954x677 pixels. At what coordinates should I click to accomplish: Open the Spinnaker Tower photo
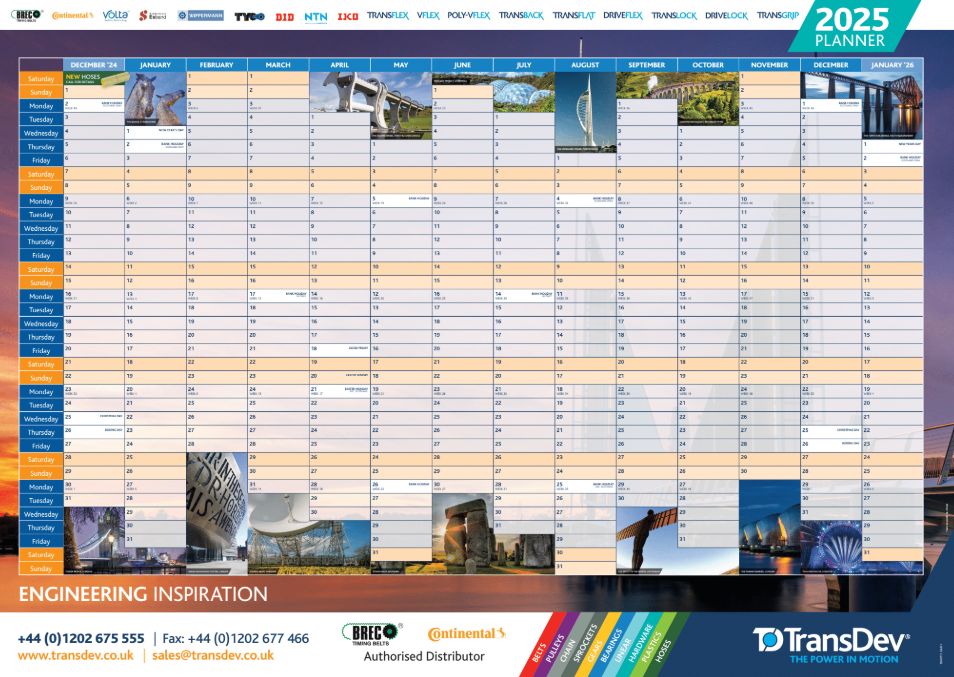[585, 113]
